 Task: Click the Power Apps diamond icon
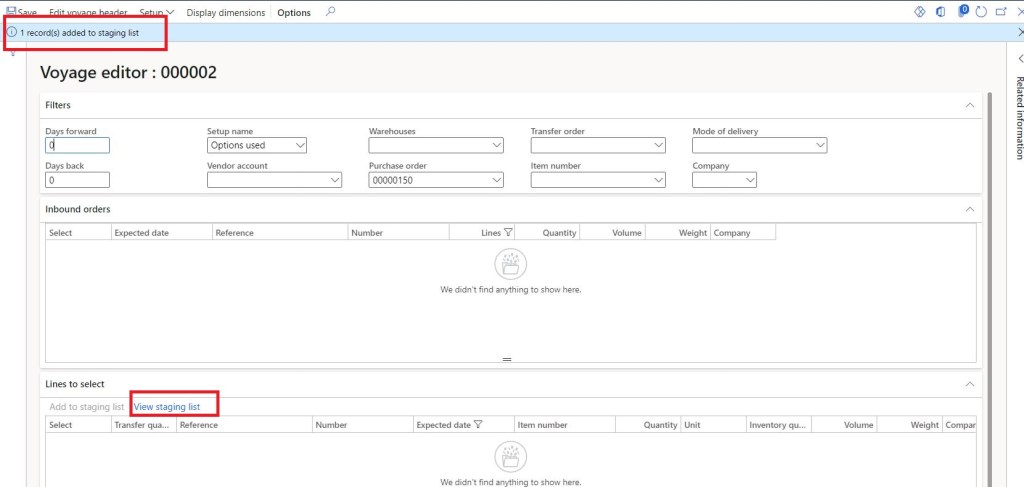pyautogui.click(x=921, y=12)
